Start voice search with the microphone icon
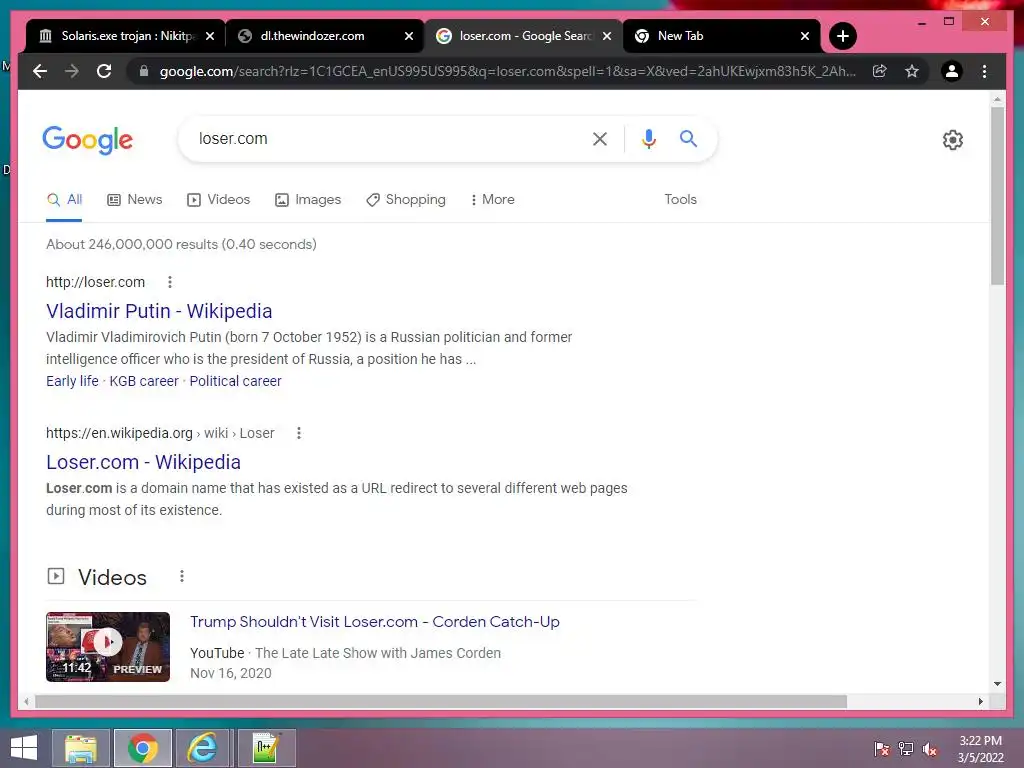Image resolution: width=1024 pixels, height=768 pixels. point(648,139)
